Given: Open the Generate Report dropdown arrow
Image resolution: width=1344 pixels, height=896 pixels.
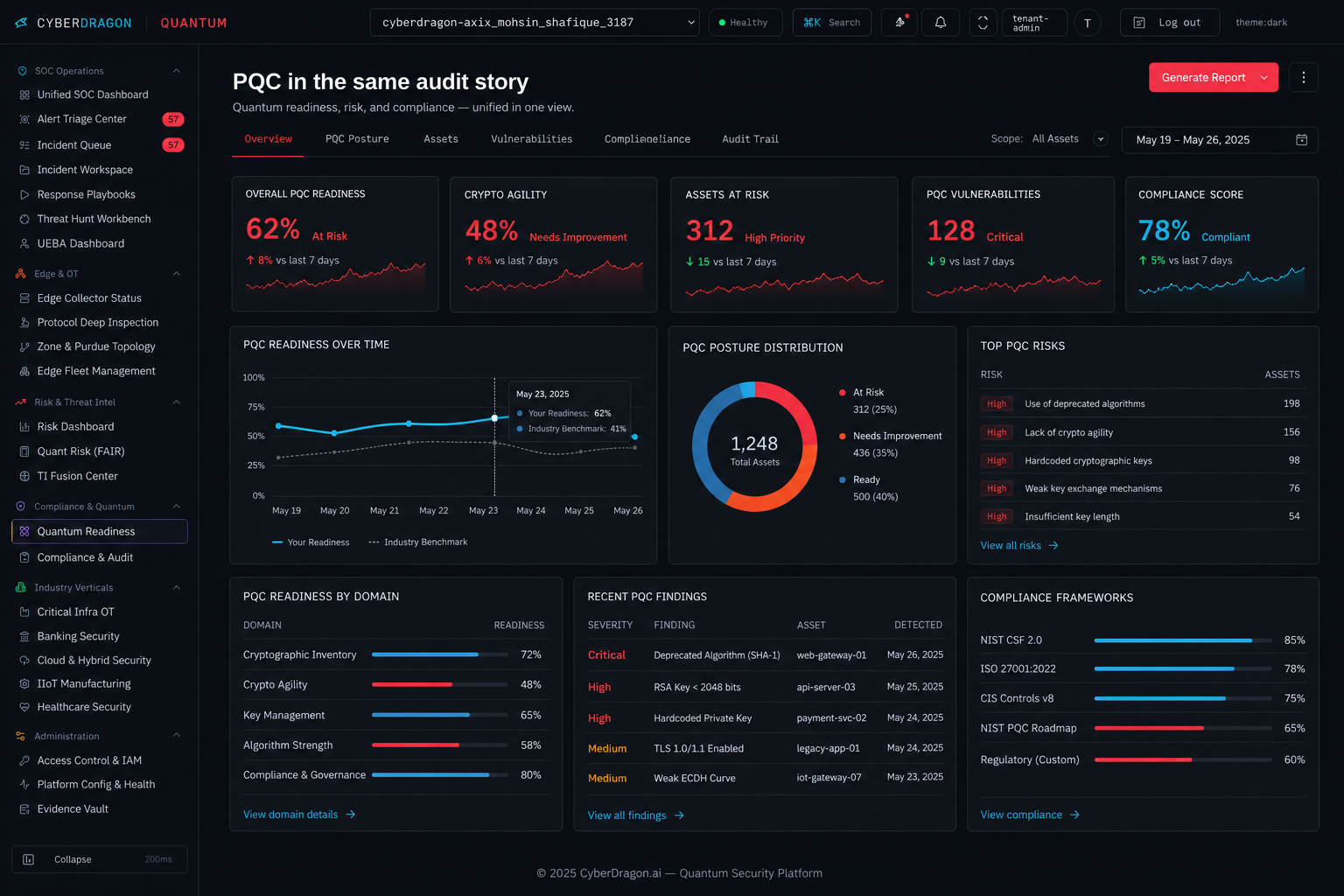Looking at the screenshot, I should click(x=1264, y=78).
